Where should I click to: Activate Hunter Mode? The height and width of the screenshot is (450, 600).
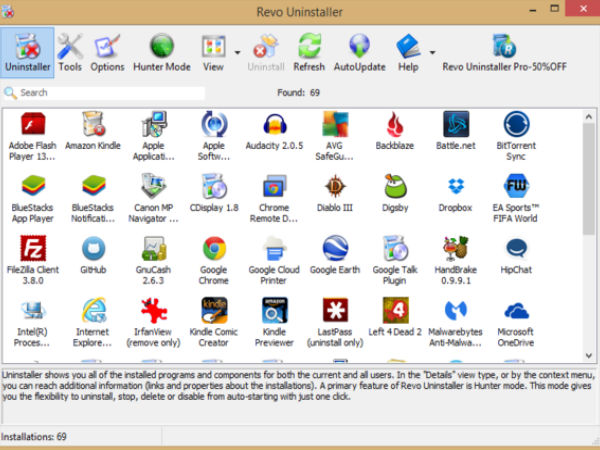tap(161, 52)
